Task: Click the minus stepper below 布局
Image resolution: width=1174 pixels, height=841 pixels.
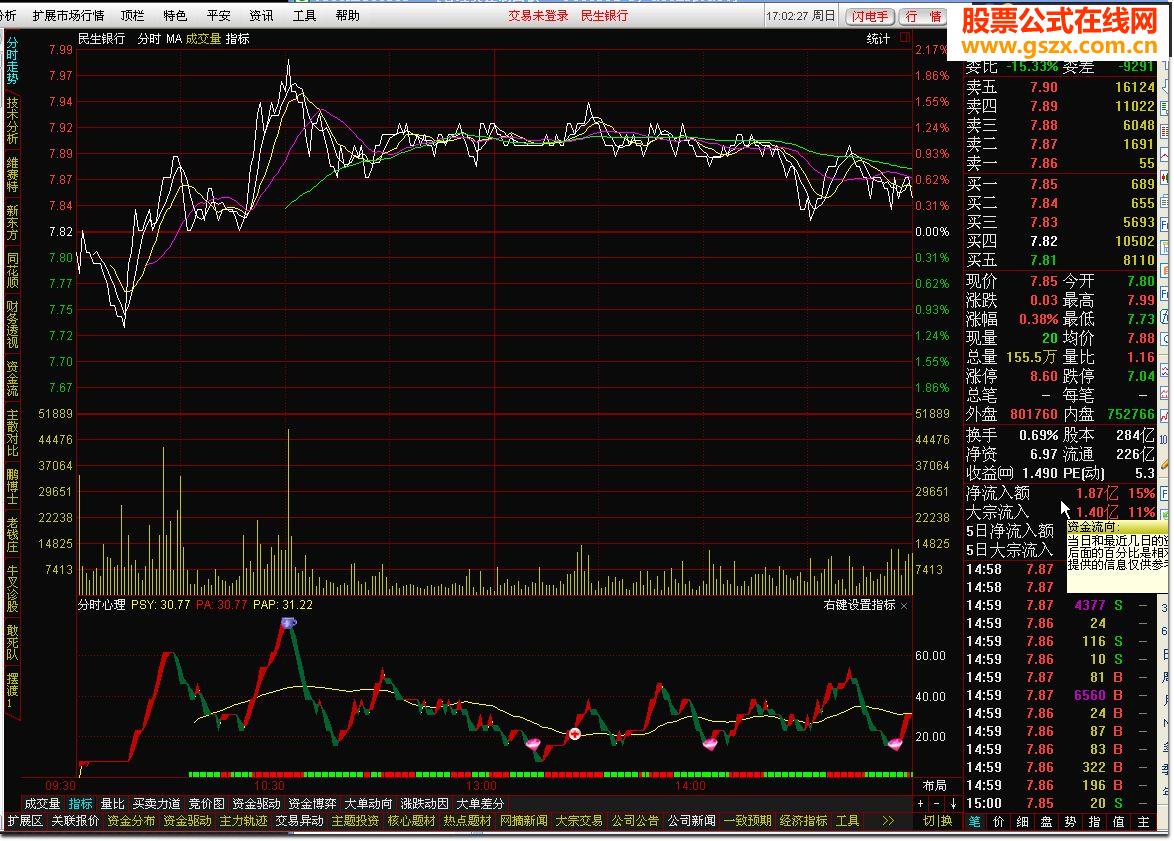Action: [937, 804]
